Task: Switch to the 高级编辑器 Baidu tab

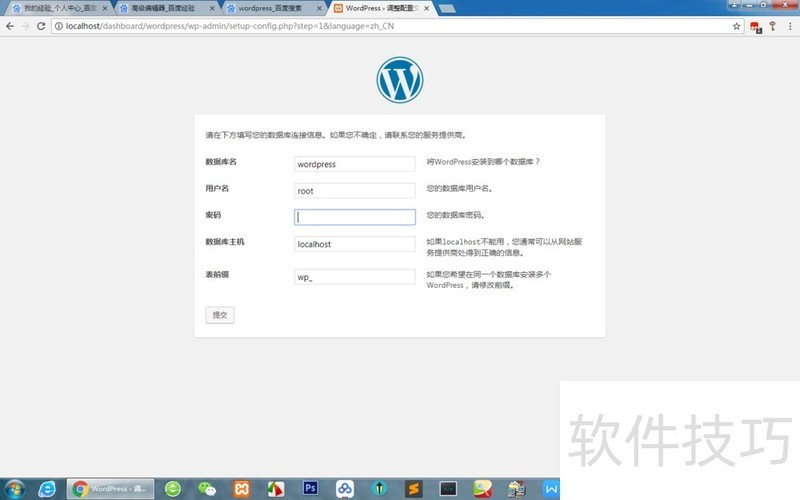Action: click(x=164, y=8)
